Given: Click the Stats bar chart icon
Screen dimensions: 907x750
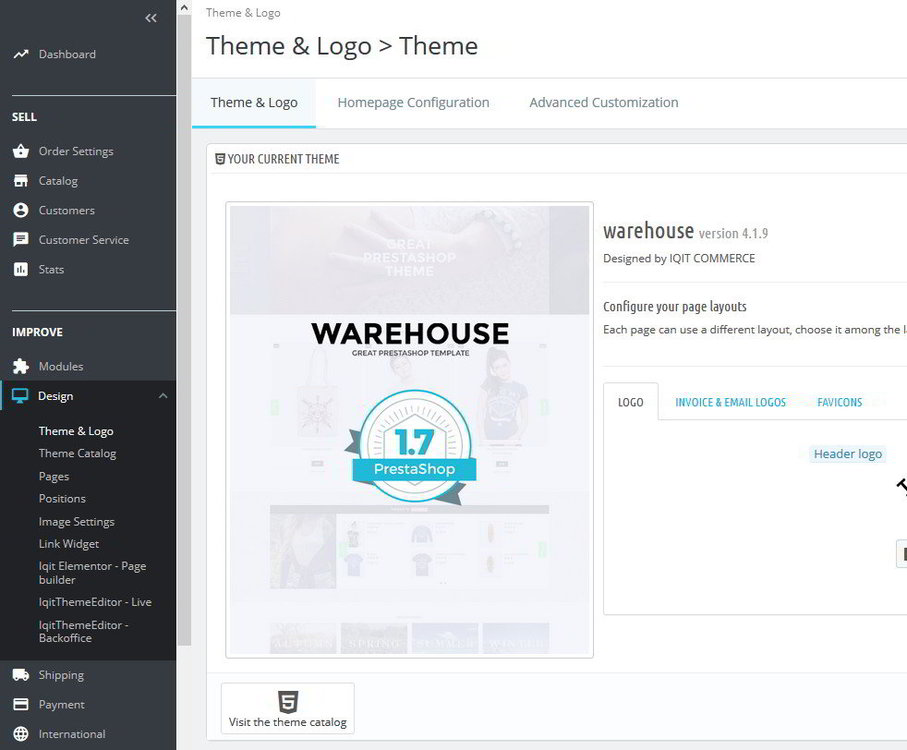Looking at the screenshot, I should [x=21, y=269].
